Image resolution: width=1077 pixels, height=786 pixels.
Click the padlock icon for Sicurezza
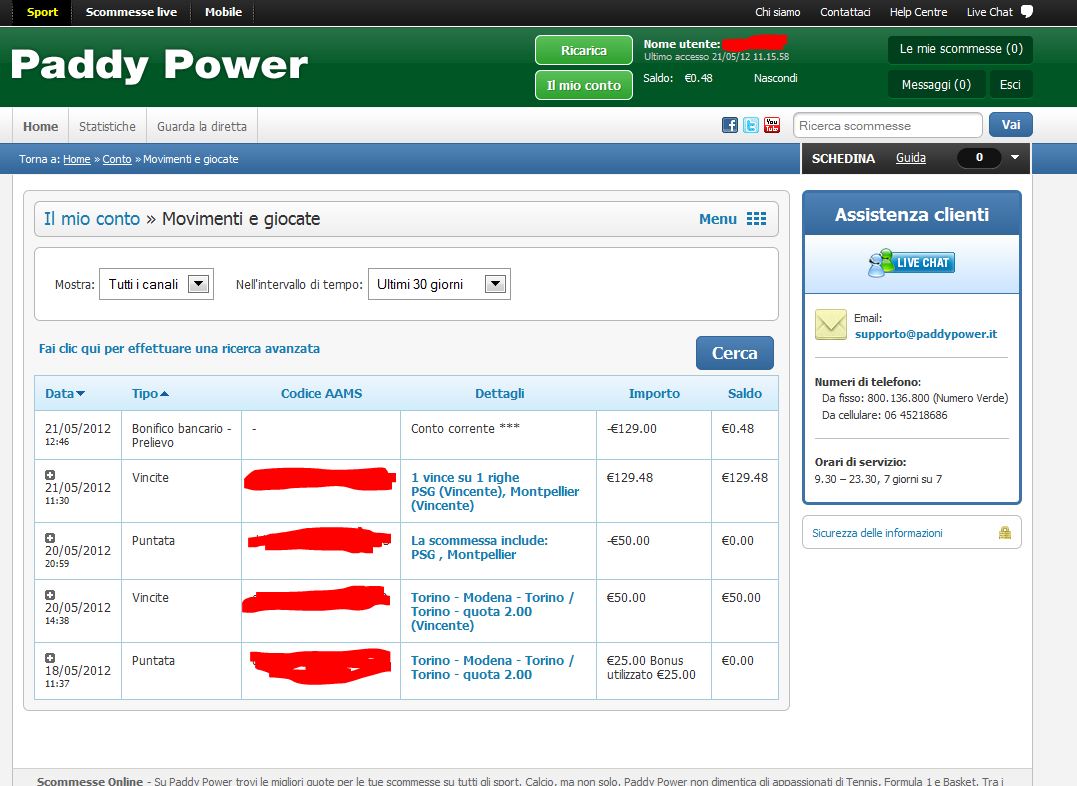click(x=1004, y=532)
